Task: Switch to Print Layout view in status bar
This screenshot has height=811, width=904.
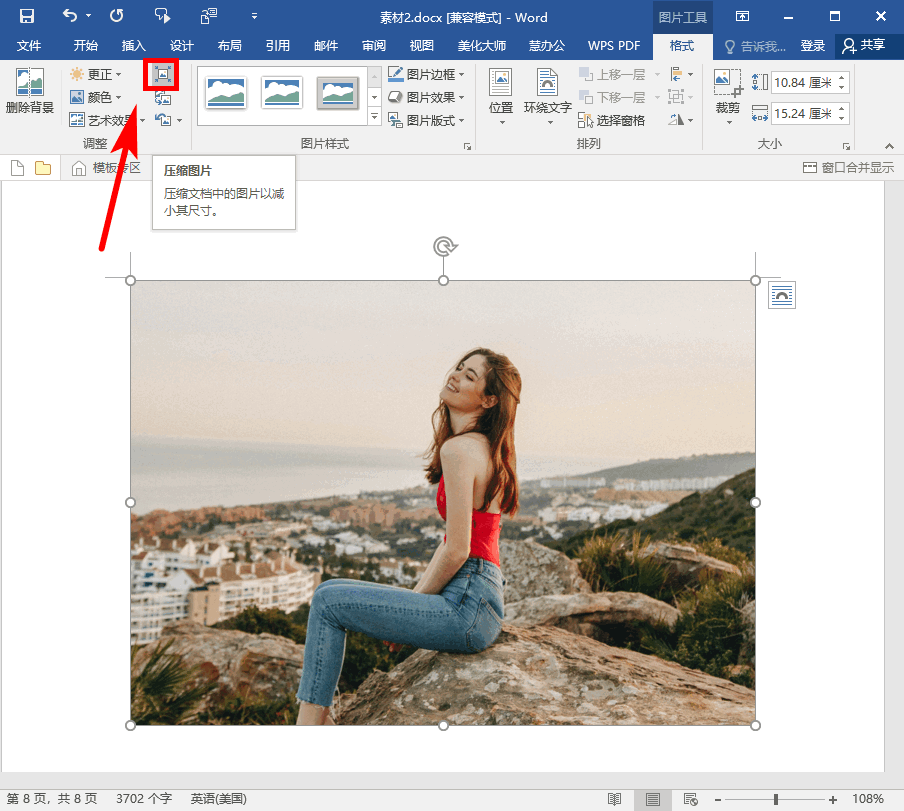Action: click(653, 799)
